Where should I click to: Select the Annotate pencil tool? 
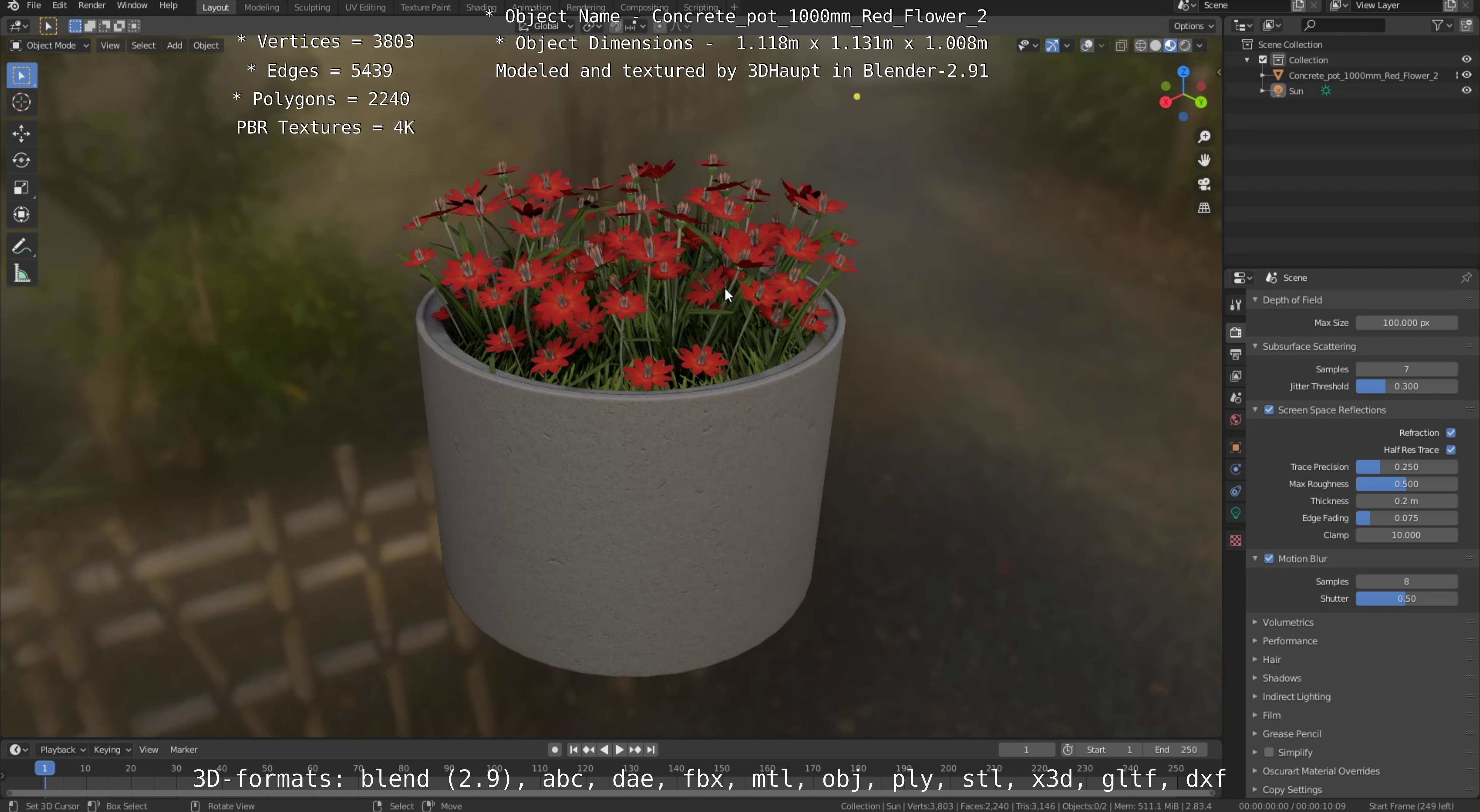point(22,246)
